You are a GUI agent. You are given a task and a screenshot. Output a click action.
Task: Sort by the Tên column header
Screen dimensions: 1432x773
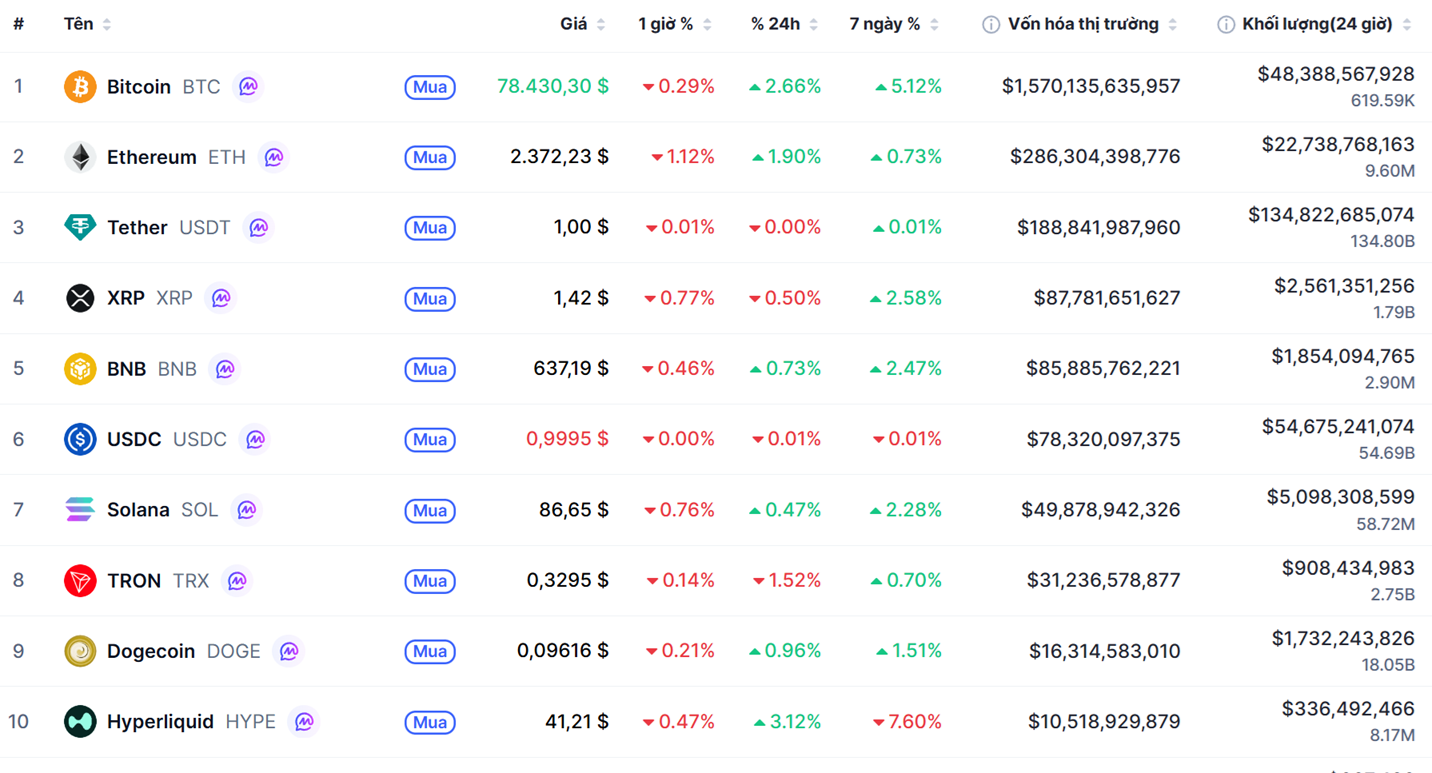tap(87, 24)
